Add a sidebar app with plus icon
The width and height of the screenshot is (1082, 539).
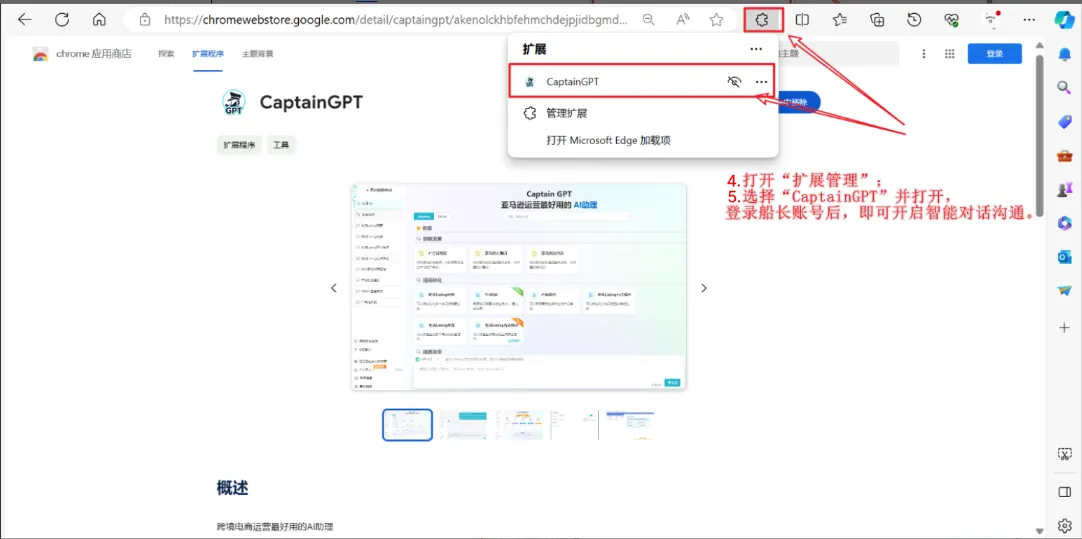coord(1065,326)
